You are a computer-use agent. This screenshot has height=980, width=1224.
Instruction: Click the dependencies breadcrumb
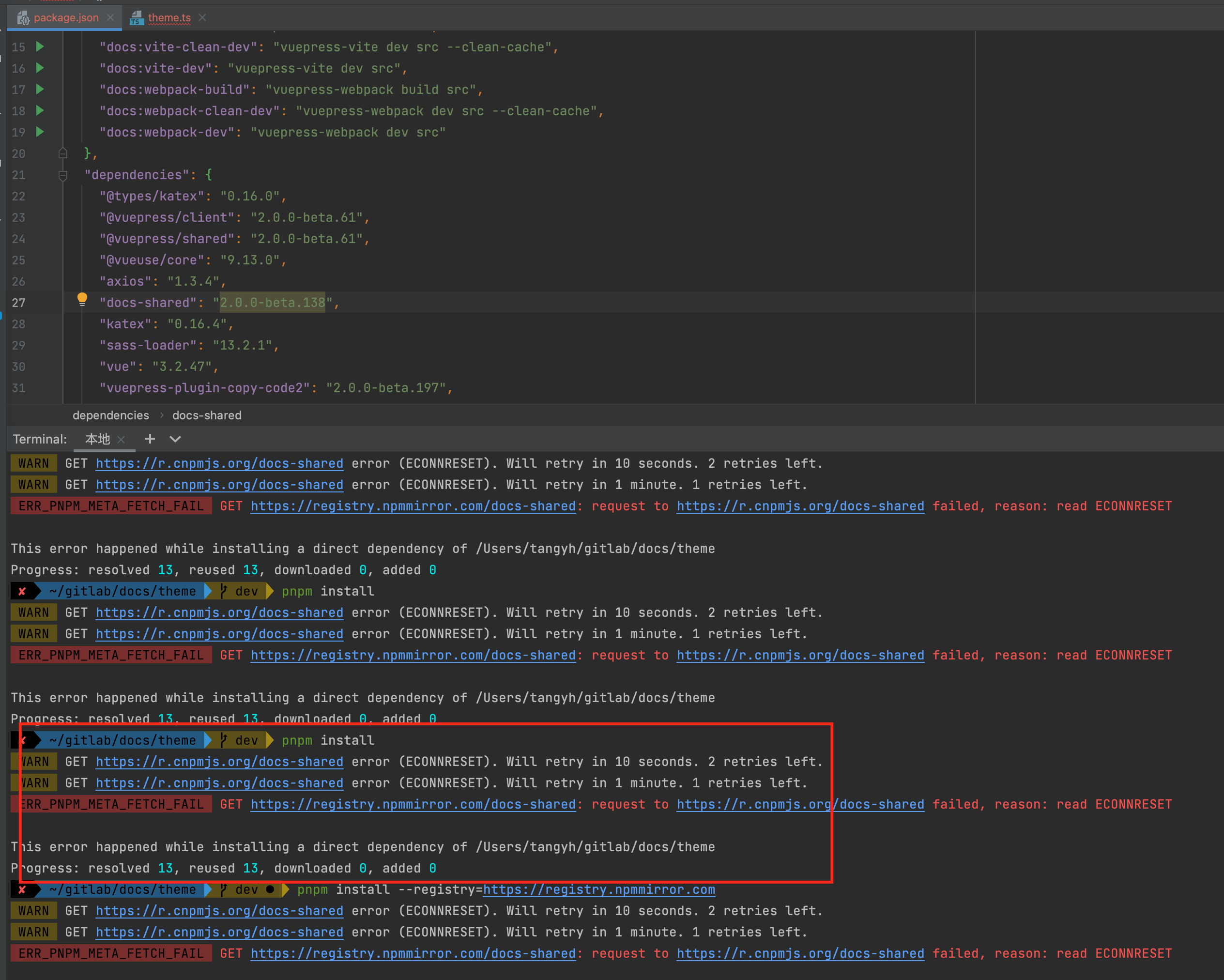(111, 415)
